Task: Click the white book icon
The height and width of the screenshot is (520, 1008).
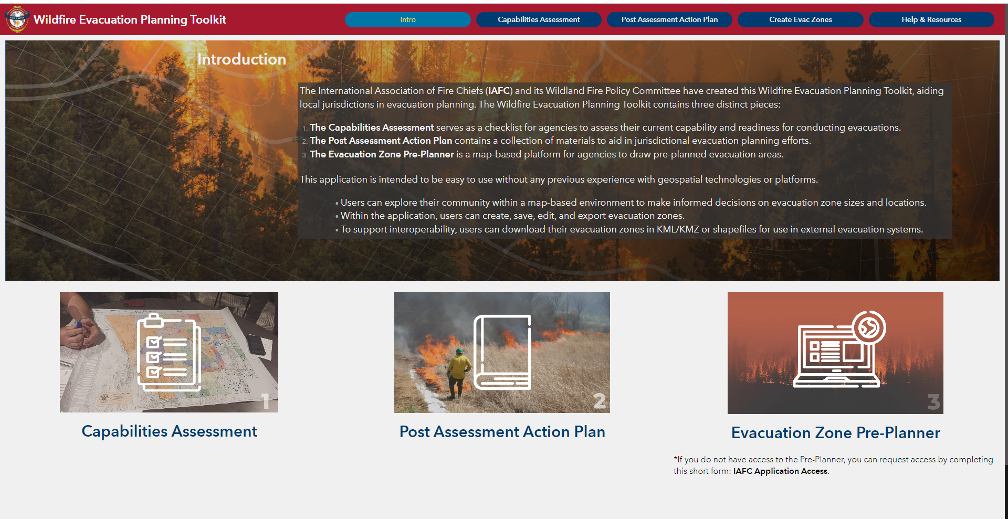Action: pos(501,353)
